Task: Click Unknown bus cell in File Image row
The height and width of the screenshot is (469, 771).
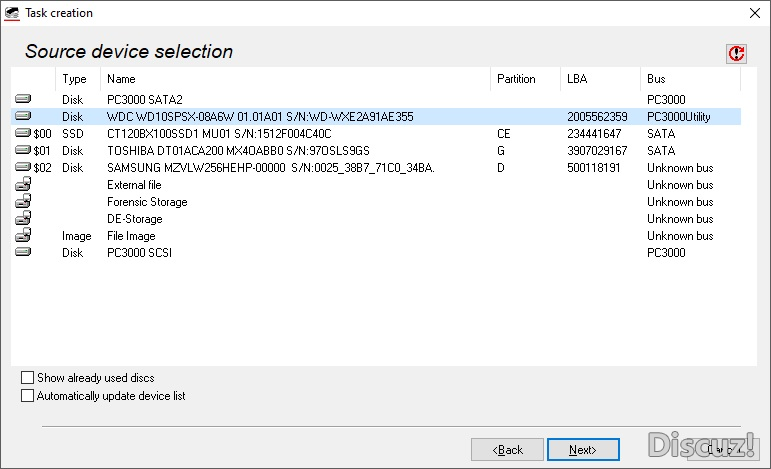Action: 680,236
